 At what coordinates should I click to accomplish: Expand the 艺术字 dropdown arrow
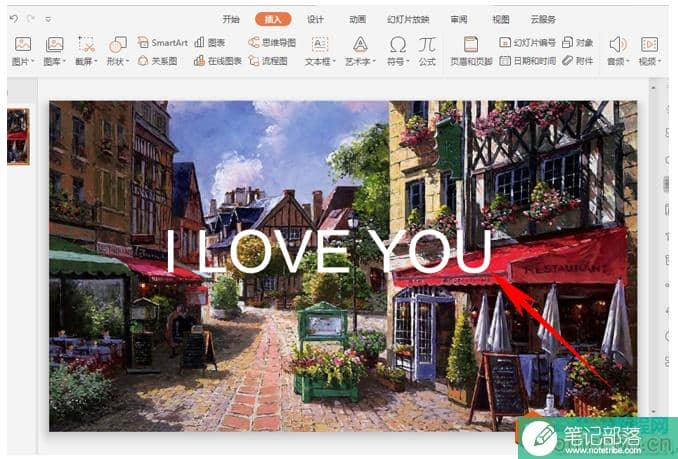374,61
